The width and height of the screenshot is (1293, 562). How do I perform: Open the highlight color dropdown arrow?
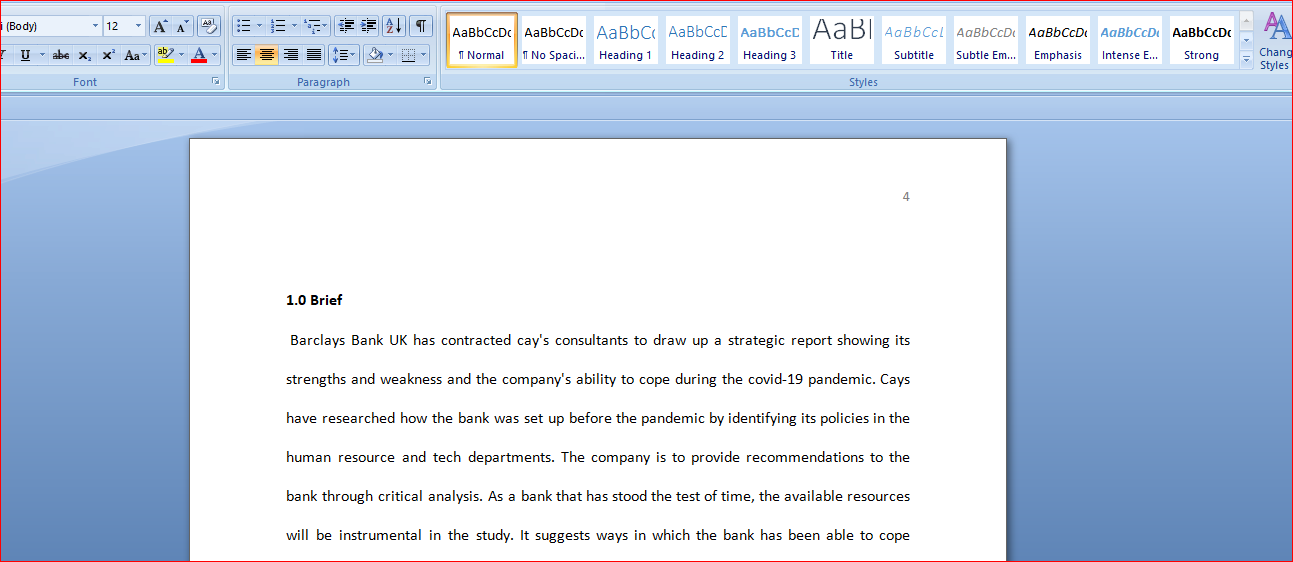click(181, 55)
